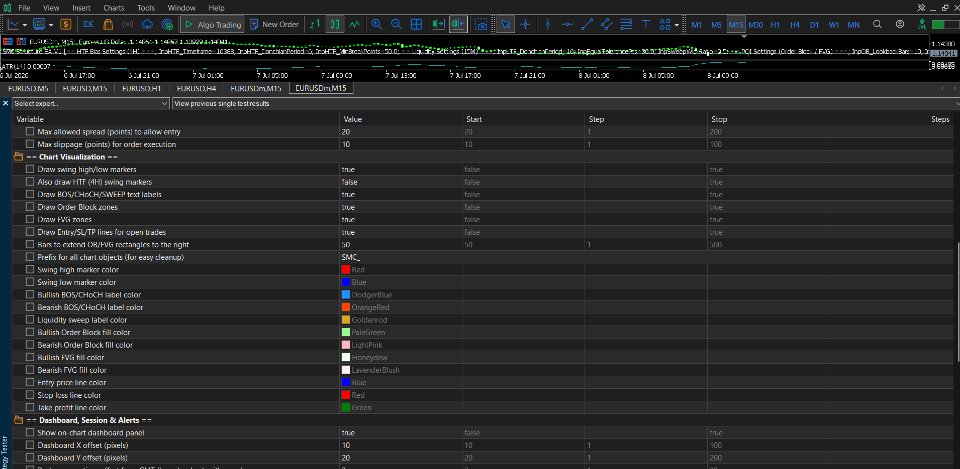
Task: Open the Tools menu
Action: click(x=146, y=8)
